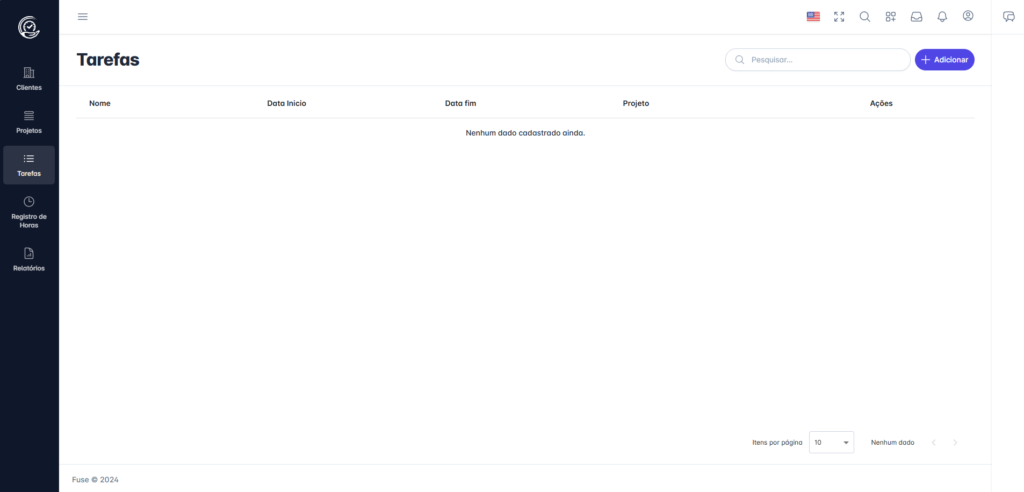Toggle the hamburger navigation menu
The image size is (1024, 492).
(83, 16)
